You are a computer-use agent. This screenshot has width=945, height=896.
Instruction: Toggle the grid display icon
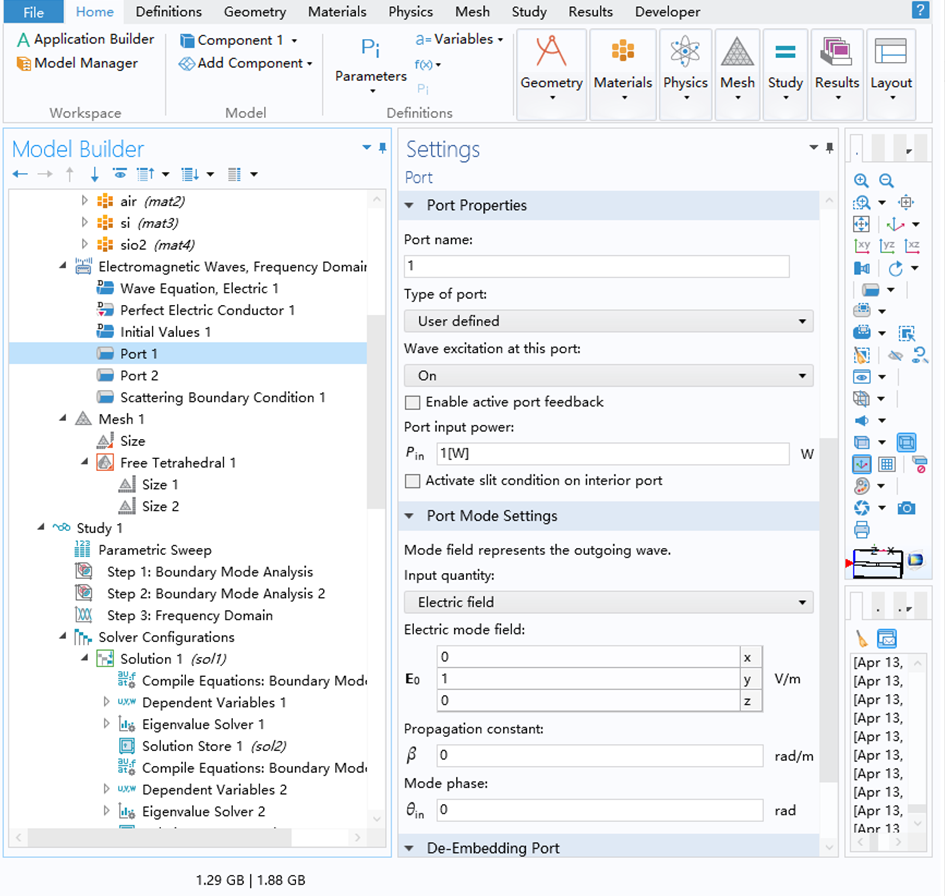click(x=886, y=464)
